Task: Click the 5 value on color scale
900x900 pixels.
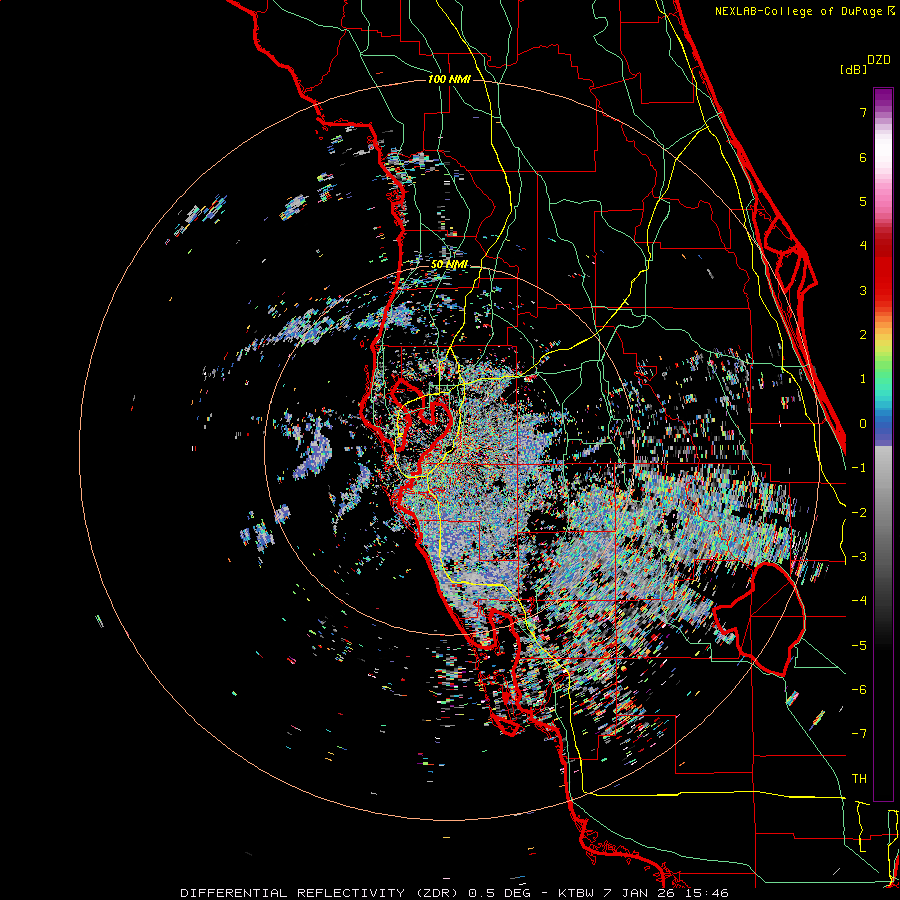Action: (863, 201)
